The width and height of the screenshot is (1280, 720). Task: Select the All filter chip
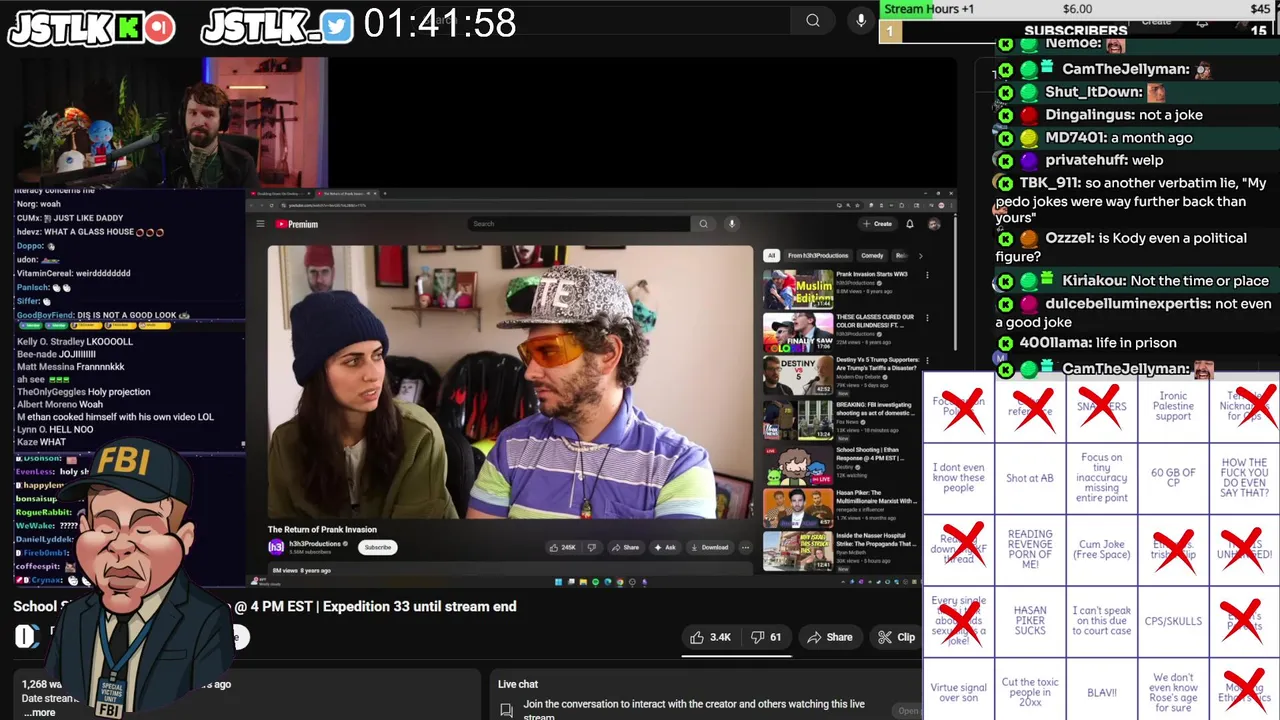(771, 255)
